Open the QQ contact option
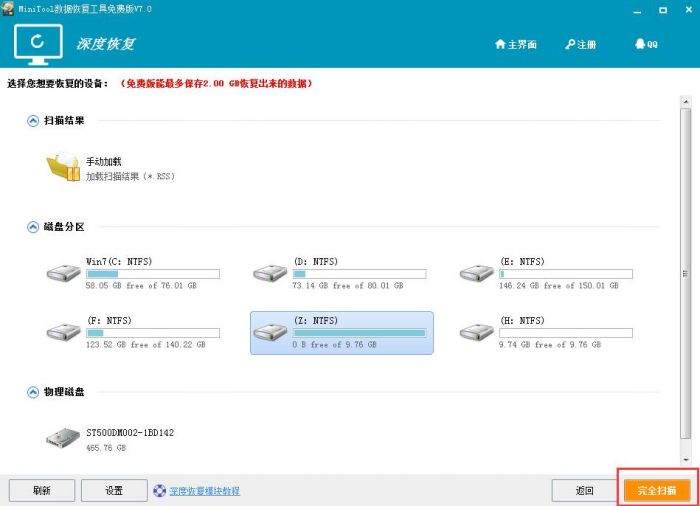 coord(646,44)
